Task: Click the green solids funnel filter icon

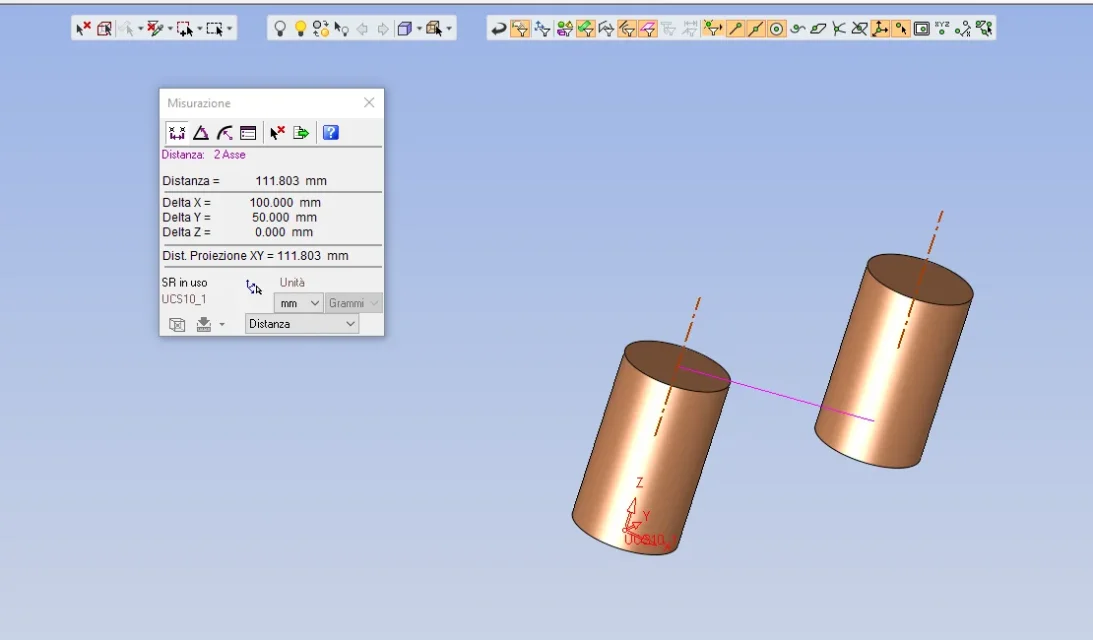Action: [564, 29]
